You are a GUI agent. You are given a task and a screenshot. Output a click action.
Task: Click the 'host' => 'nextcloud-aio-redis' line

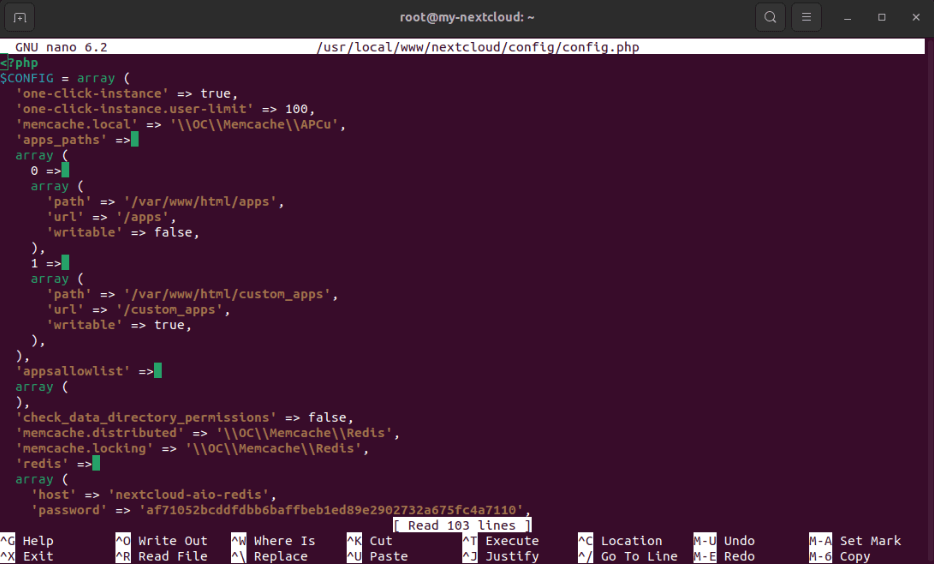click(154, 496)
